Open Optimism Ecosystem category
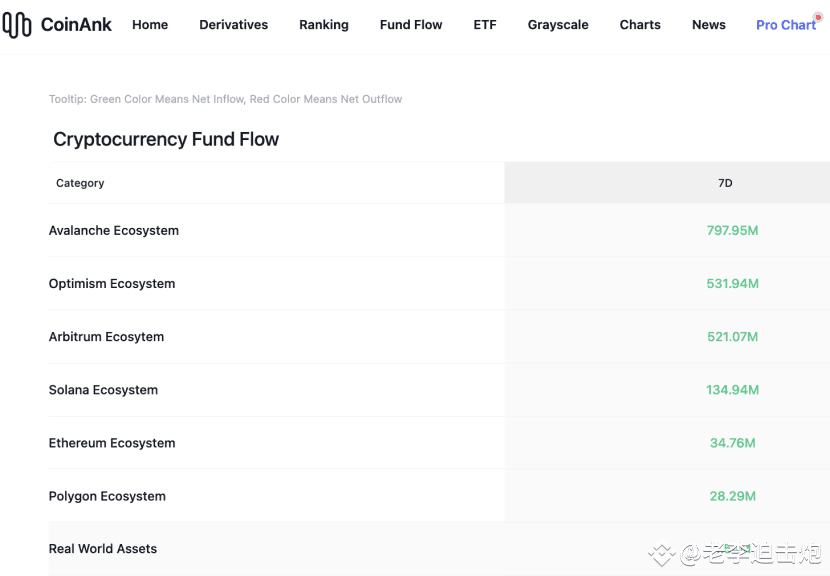830x576 pixels. coord(112,283)
